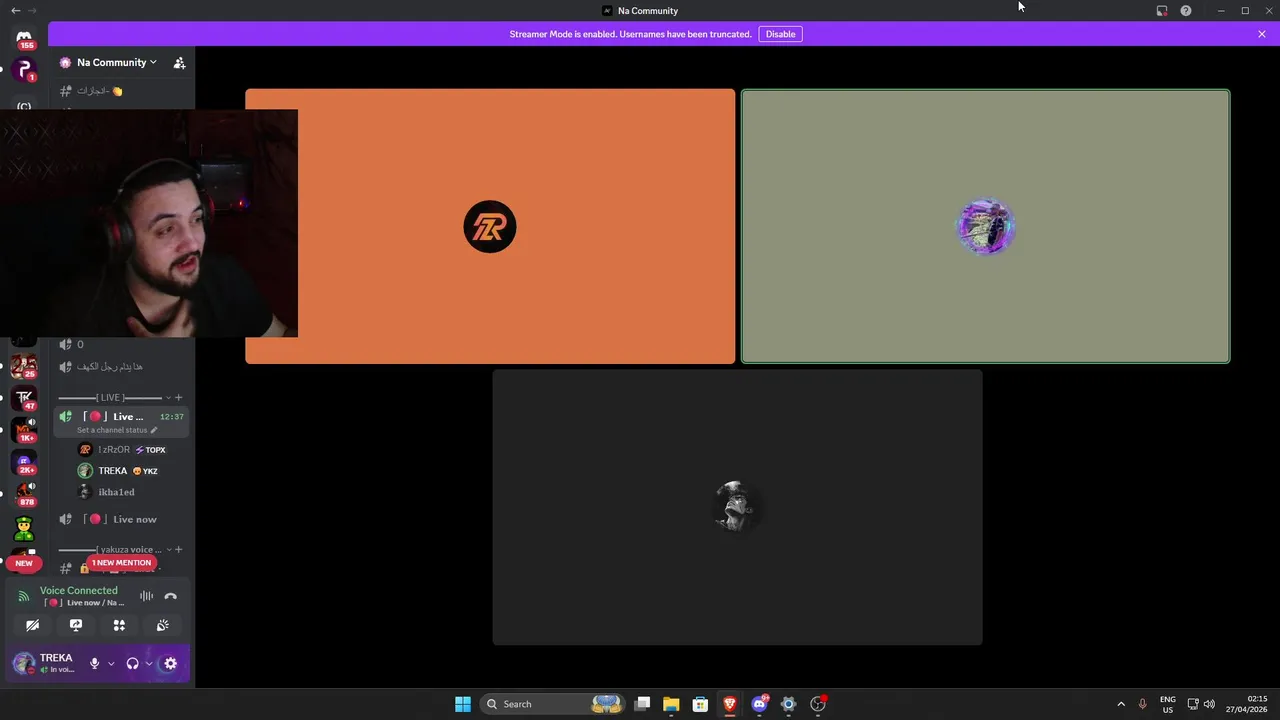The image size is (1280, 720).
Task: Jump to NEW unread servers pill
Action: (x=24, y=563)
